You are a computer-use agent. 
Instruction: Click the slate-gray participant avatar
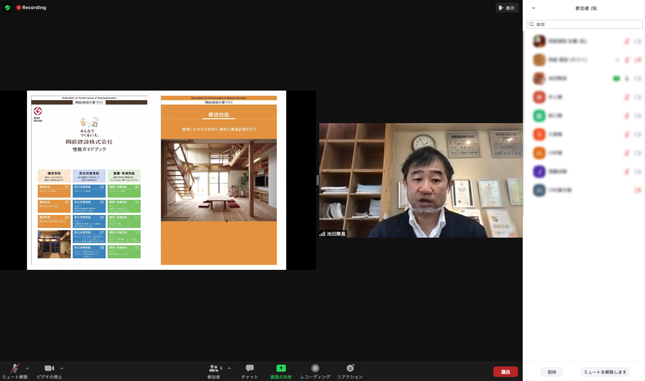[x=539, y=190]
